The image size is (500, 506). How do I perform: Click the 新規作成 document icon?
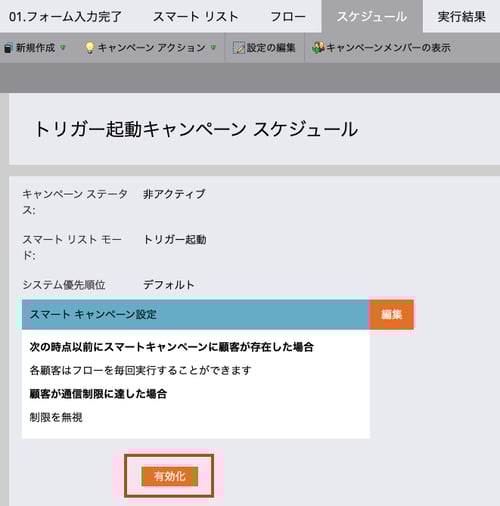point(9,48)
